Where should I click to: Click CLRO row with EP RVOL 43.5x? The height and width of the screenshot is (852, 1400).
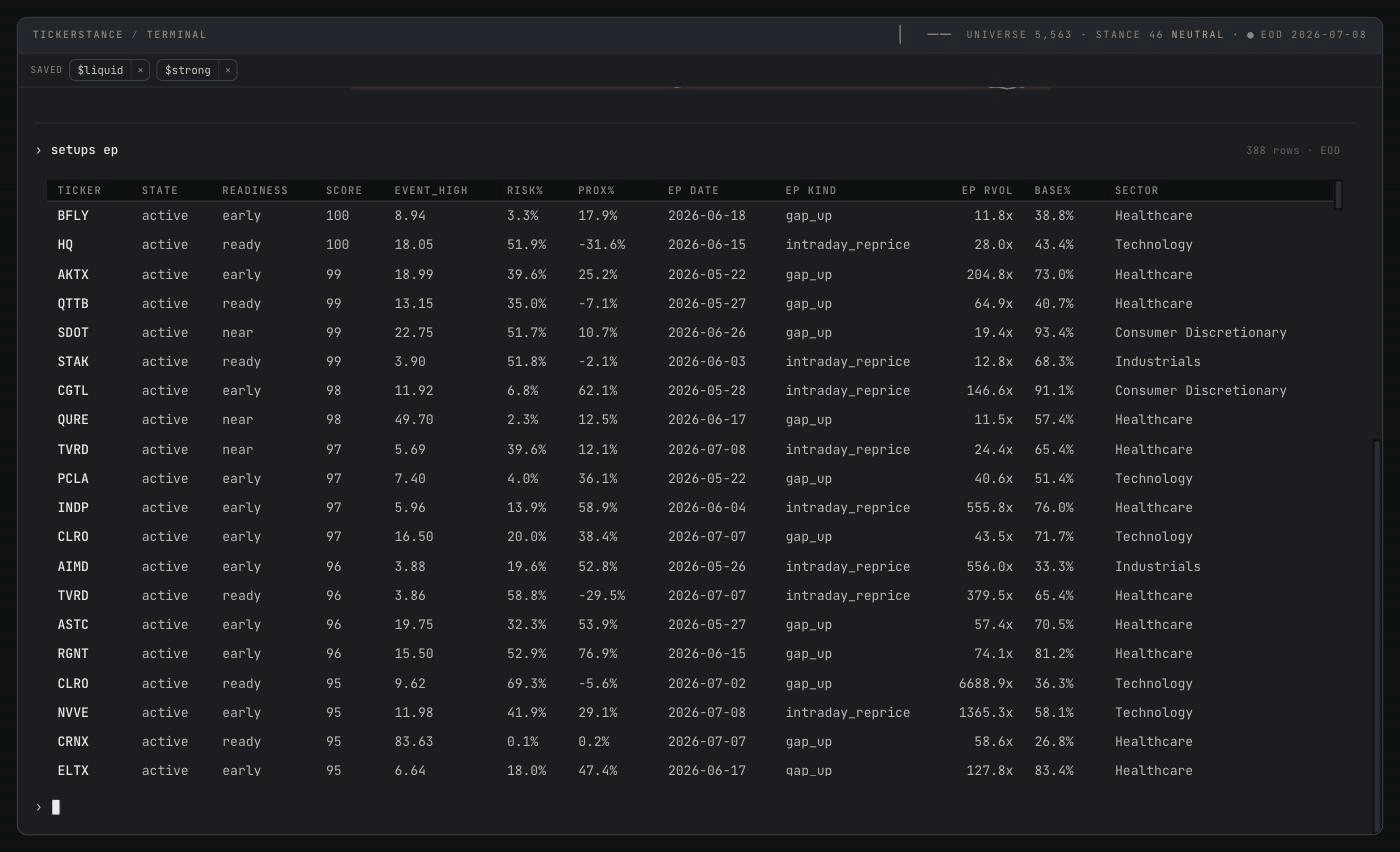click(x=690, y=537)
